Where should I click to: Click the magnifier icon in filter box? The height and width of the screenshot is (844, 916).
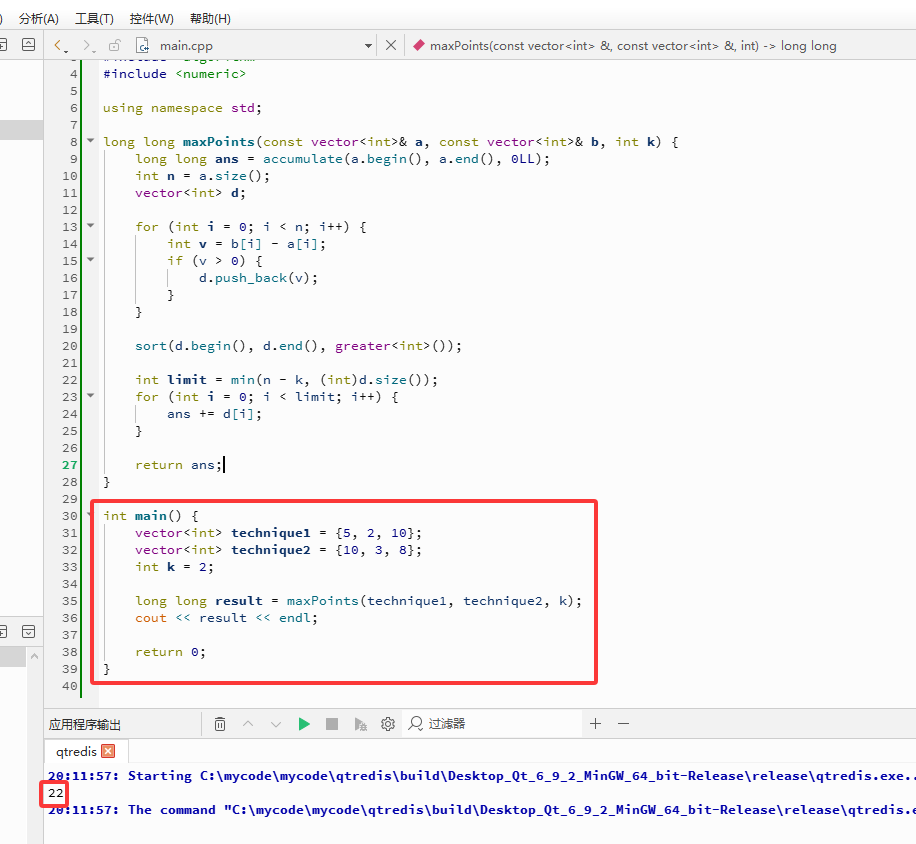pyautogui.click(x=415, y=724)
